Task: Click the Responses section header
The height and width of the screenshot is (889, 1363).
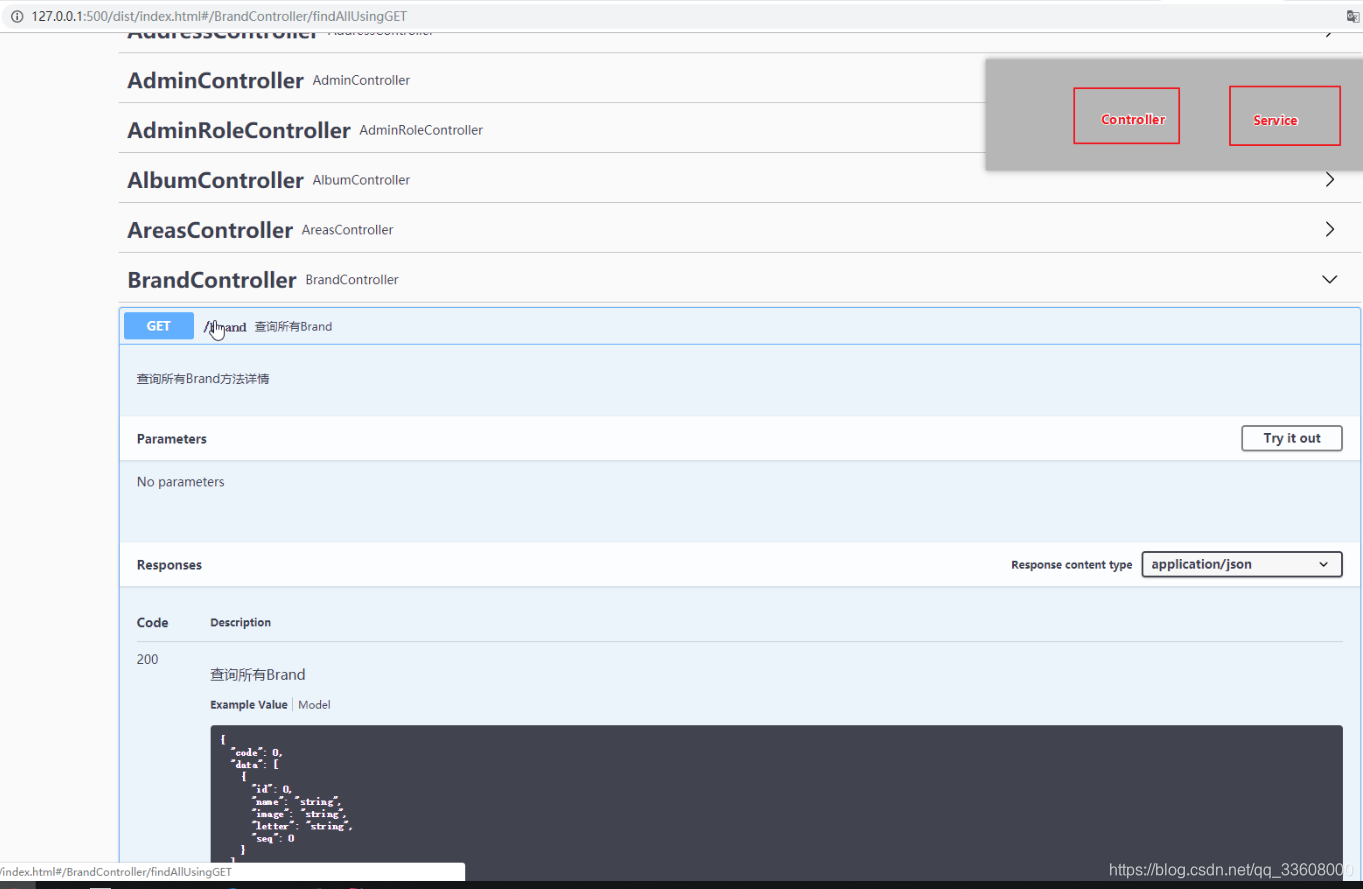Action: 169,565
